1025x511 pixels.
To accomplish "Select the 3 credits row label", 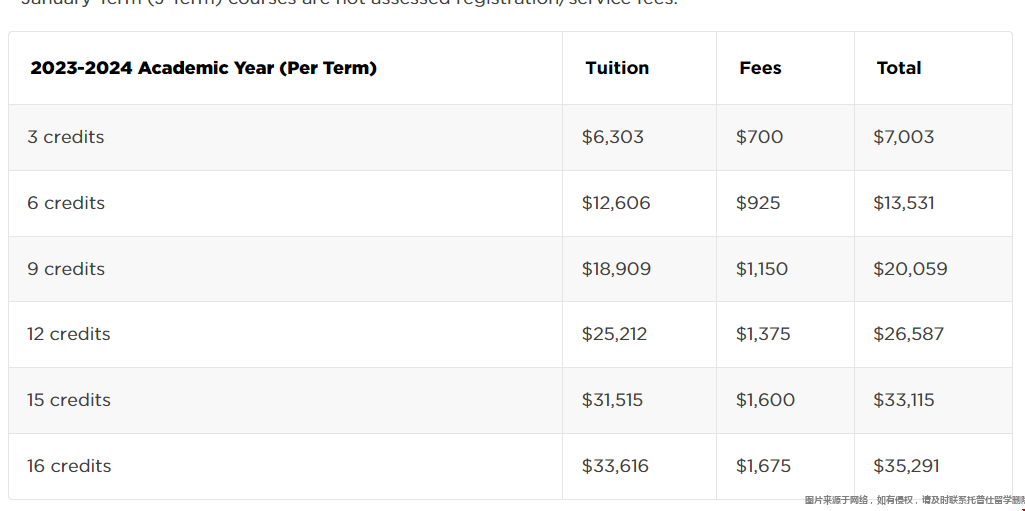I will coord(65,137).
